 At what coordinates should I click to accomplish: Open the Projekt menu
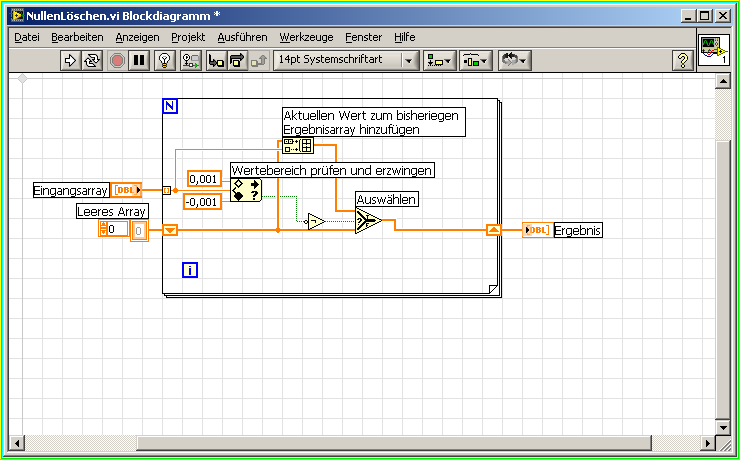[188, 37]
